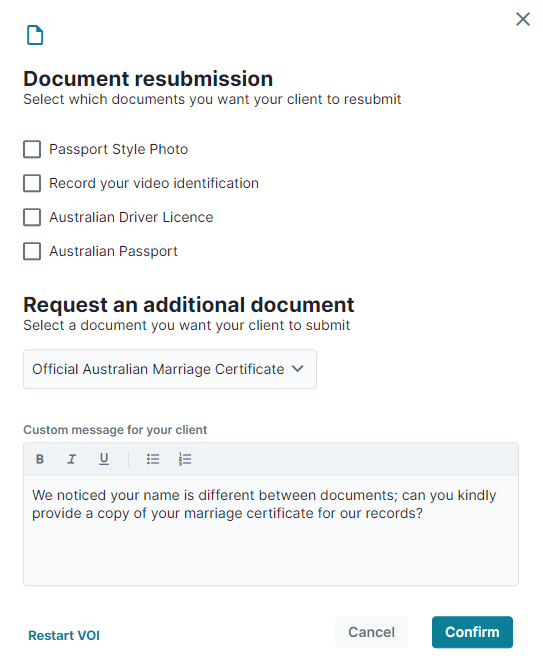
Task: Open the Official Australian Marriage Certificate dropdown
Action: point(170,369)
